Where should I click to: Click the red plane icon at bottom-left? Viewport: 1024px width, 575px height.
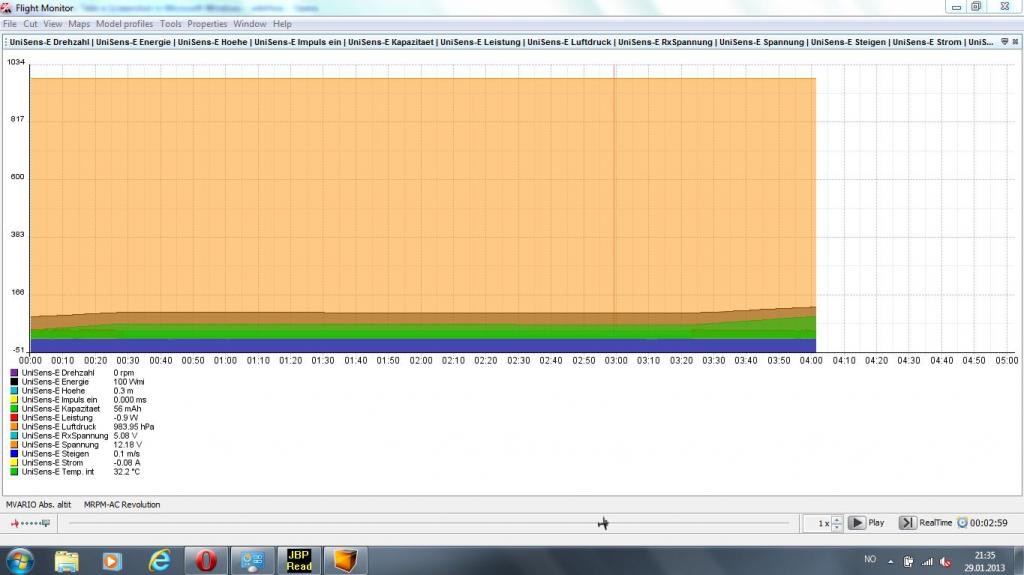[16, 523]
